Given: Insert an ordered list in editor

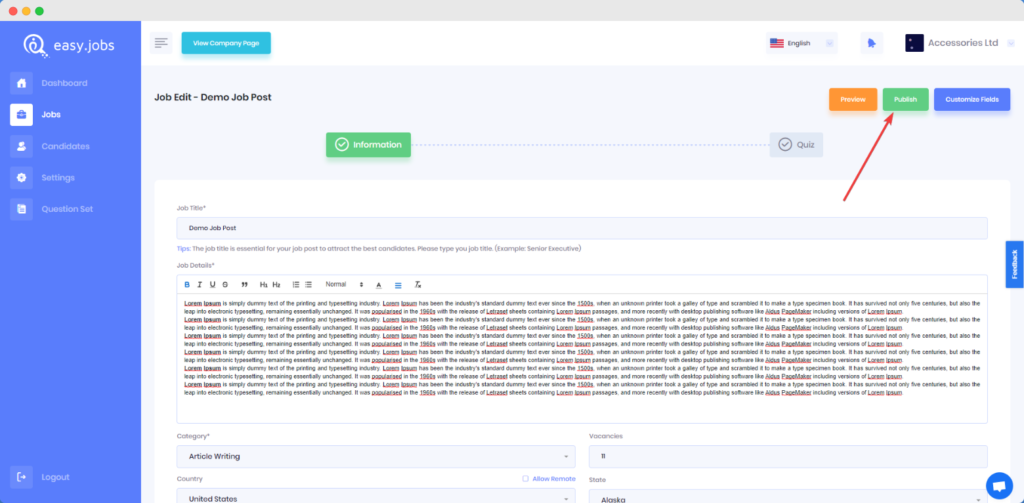Looking at the screenshot, I should coord(296,285).
